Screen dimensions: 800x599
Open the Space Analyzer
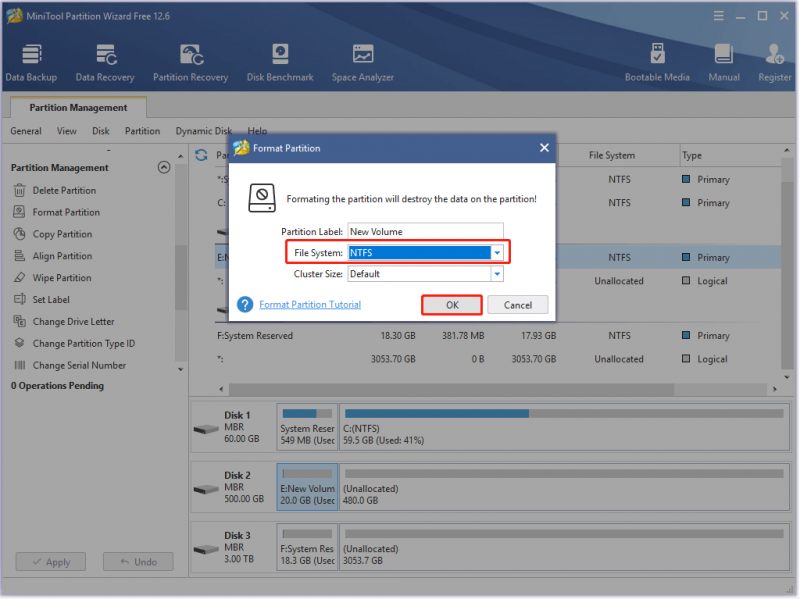(363, 63)
